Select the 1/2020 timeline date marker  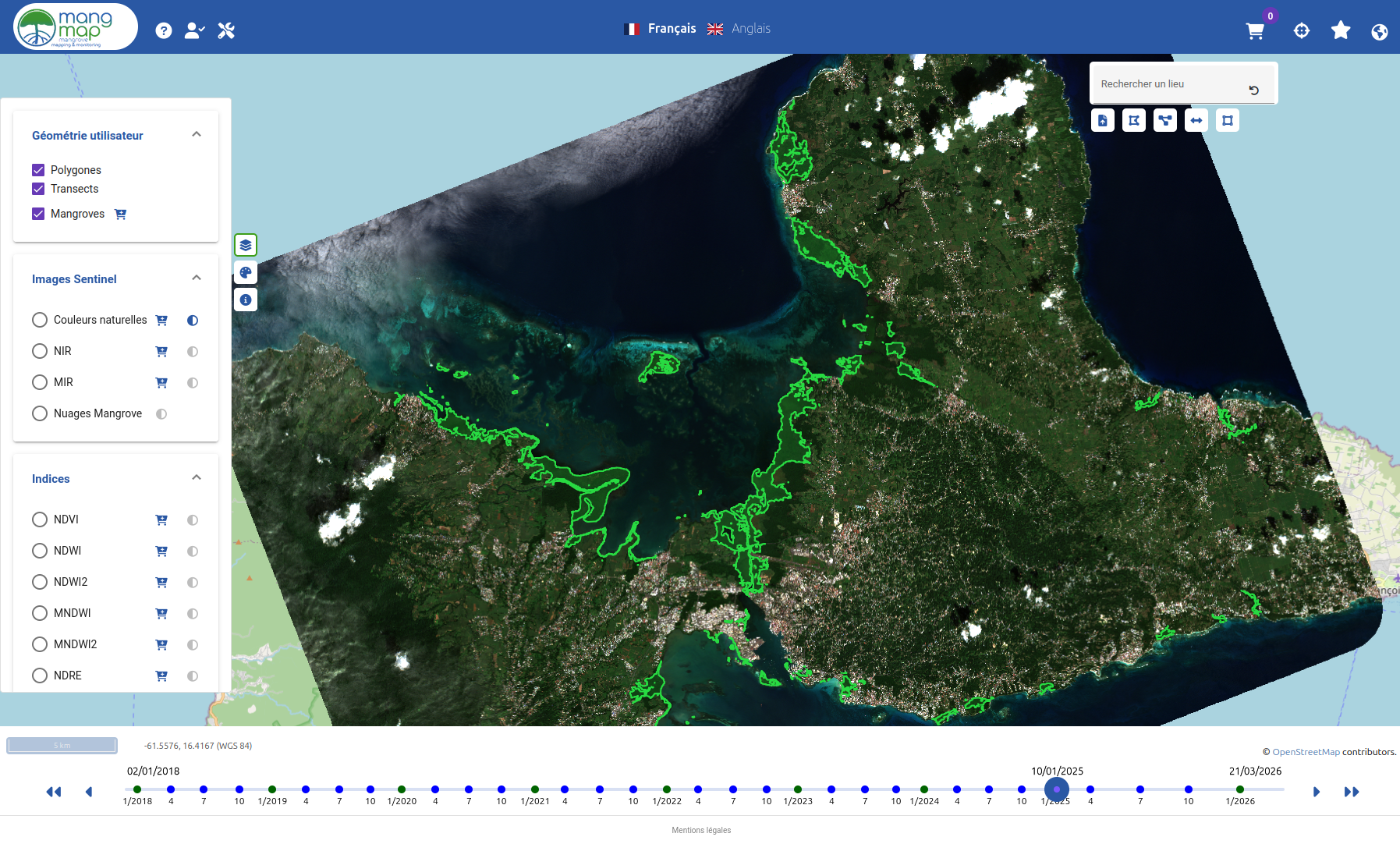(402, 790)
